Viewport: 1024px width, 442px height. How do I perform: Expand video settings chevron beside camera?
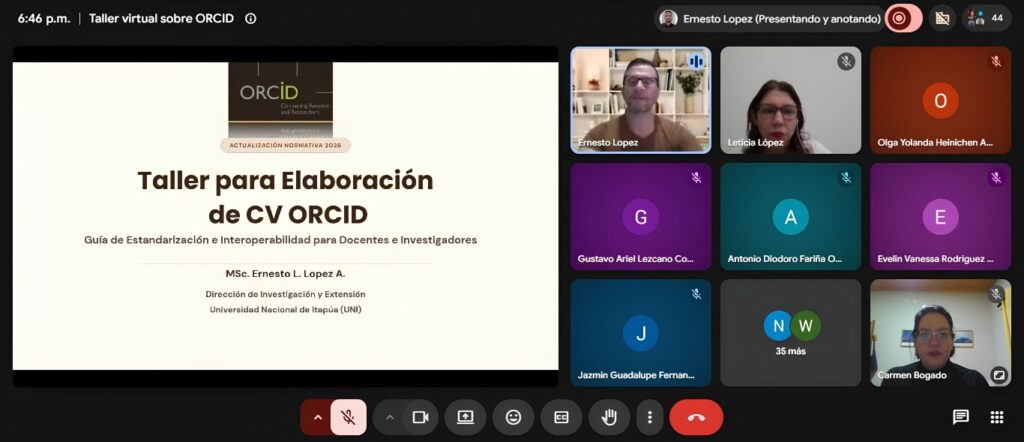pos(390,417)
